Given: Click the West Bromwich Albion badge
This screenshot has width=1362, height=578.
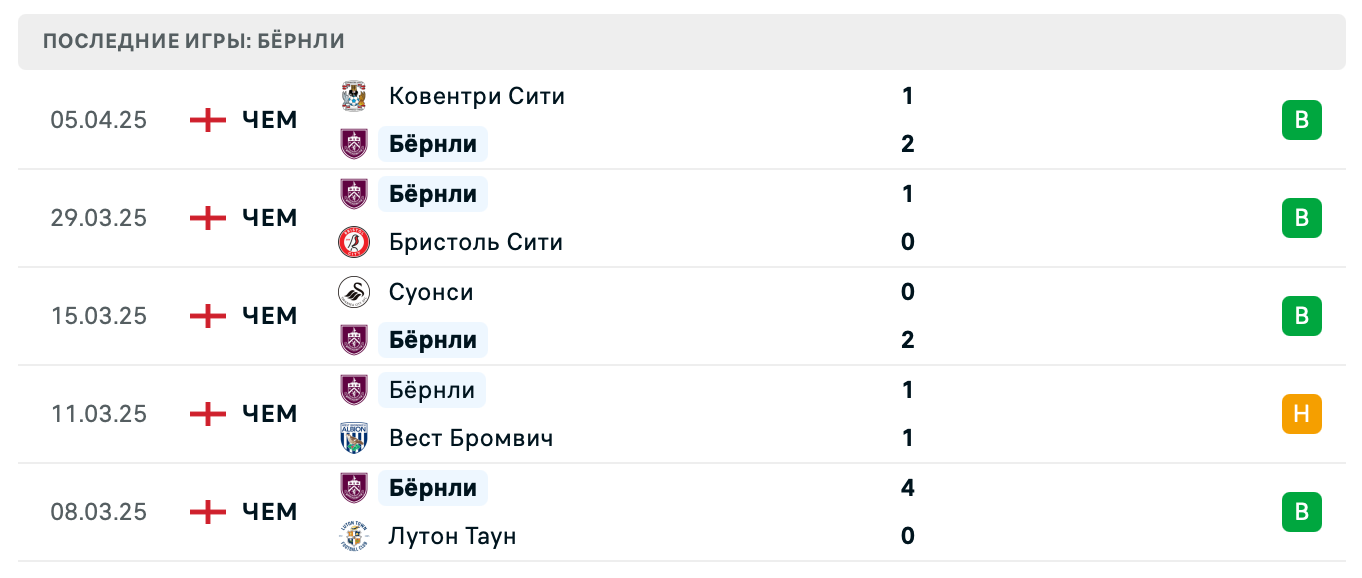Looking at the screenshot, I should 355,438.
